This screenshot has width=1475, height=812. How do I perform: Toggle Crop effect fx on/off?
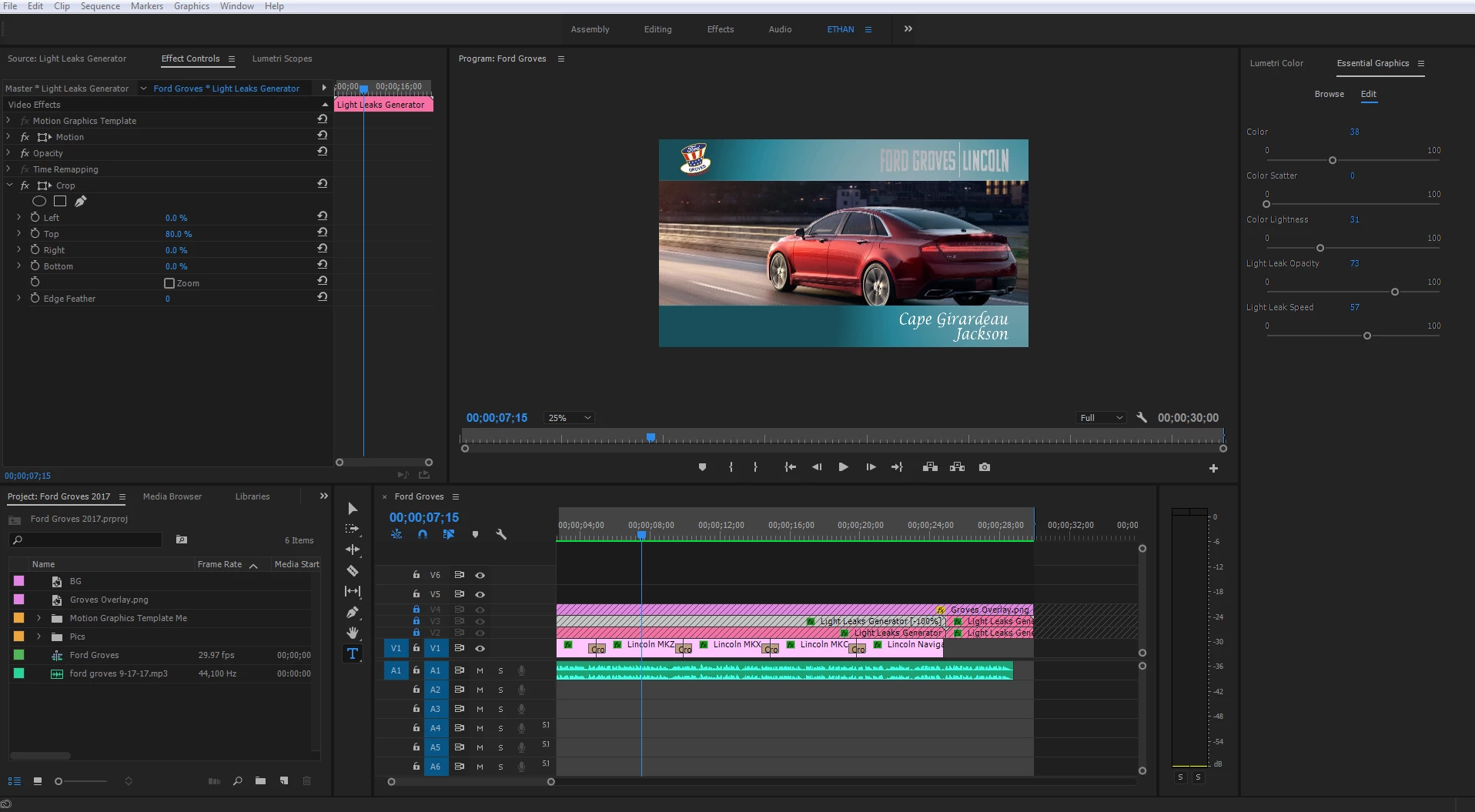pyautogui.click(x=25, y=185)
